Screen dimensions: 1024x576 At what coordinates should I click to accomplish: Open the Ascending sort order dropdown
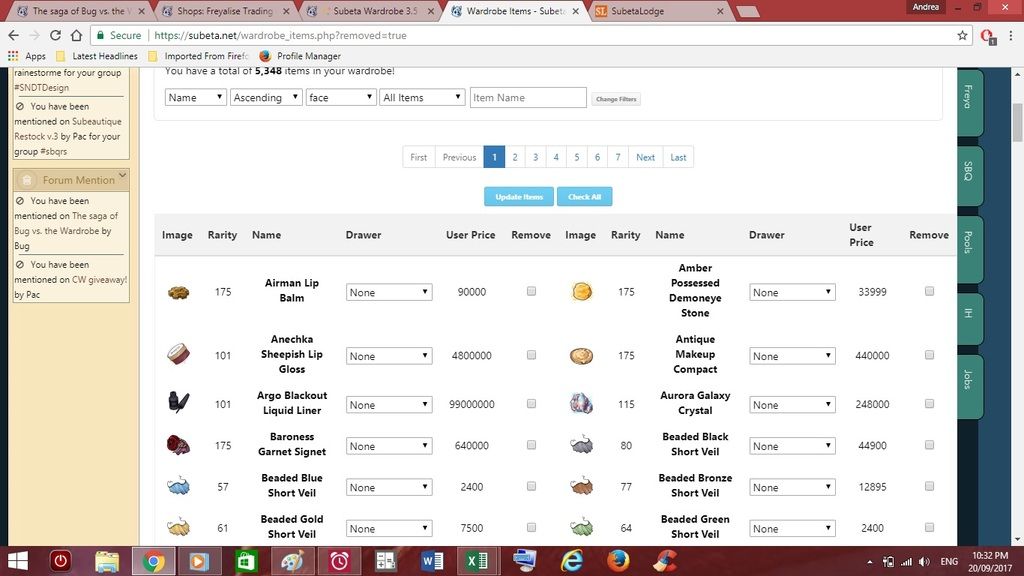tap(266, 97)
